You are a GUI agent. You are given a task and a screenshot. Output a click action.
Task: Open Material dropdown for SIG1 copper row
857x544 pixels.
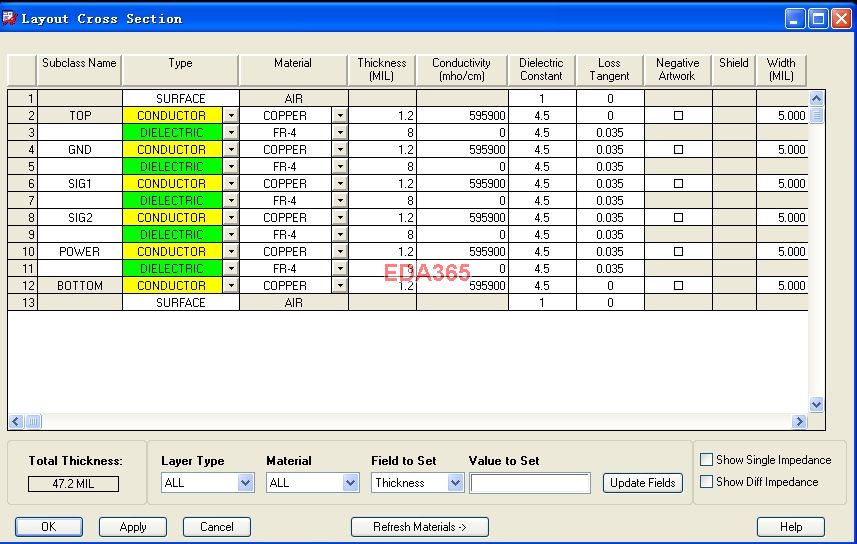pyautogui.click(x=339, y=184)
